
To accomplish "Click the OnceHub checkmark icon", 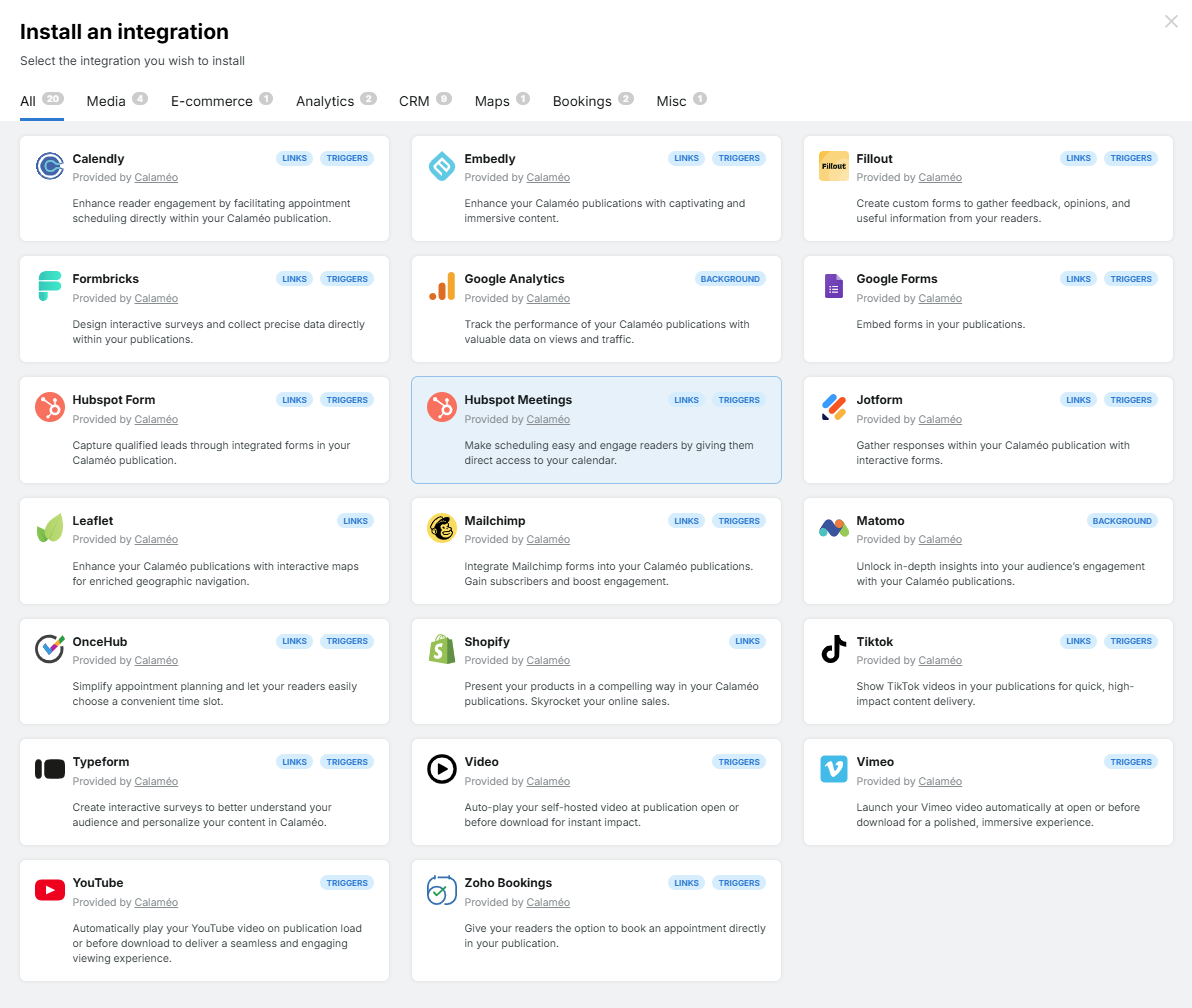I will pos(49,648).
